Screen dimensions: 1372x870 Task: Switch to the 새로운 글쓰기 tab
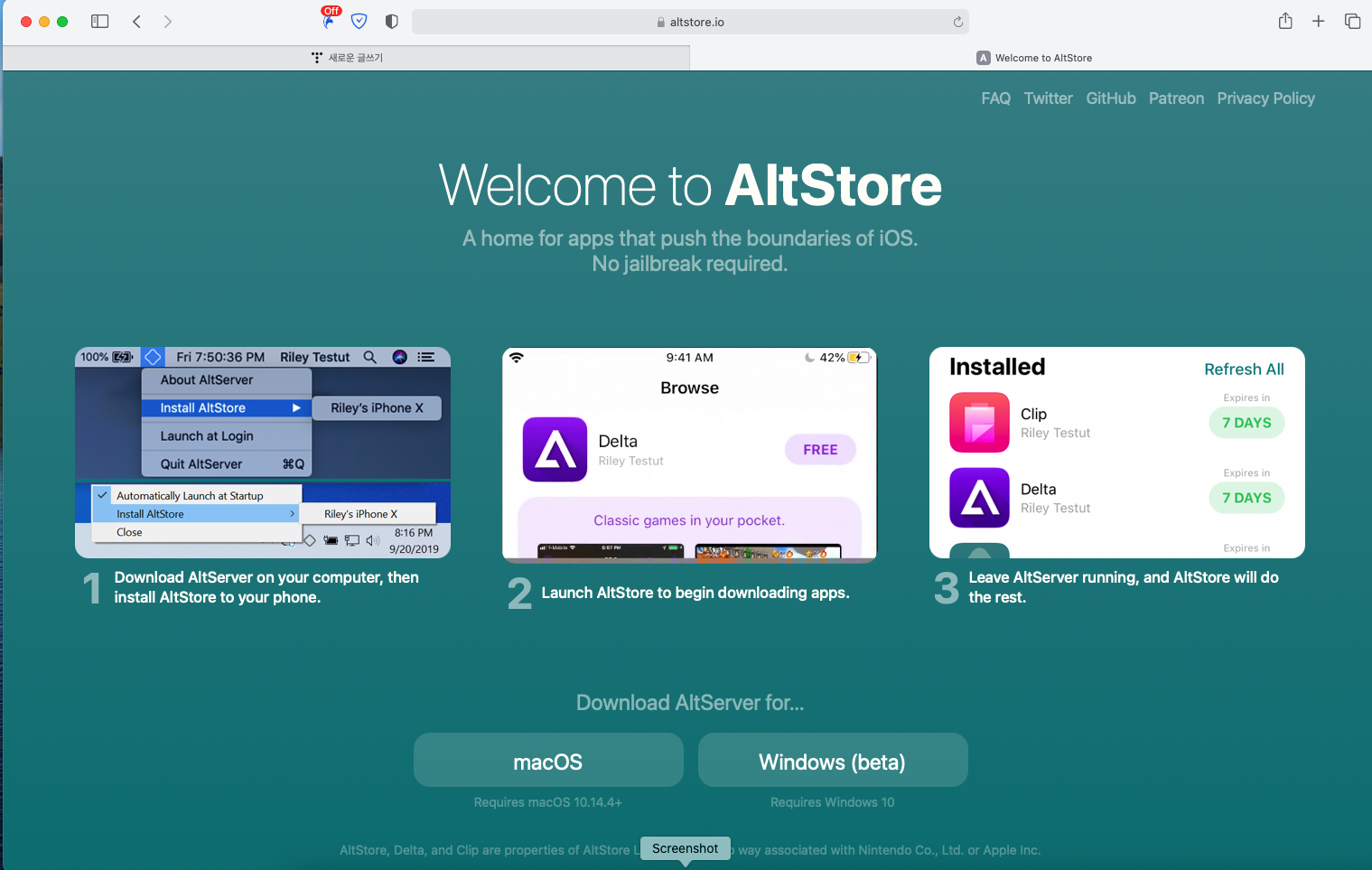(x=346, y=58)
